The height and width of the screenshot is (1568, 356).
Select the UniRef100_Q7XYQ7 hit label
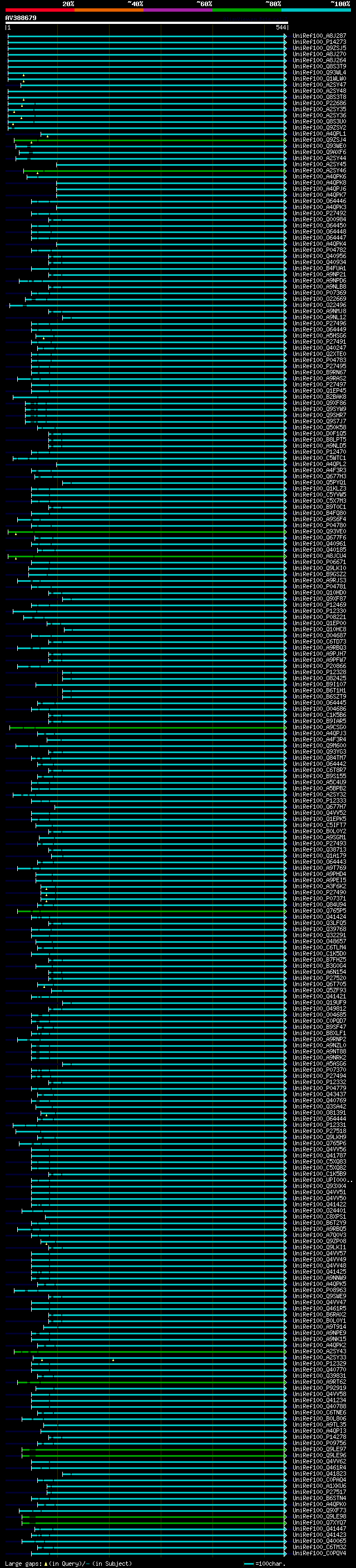pos(319,1523)
